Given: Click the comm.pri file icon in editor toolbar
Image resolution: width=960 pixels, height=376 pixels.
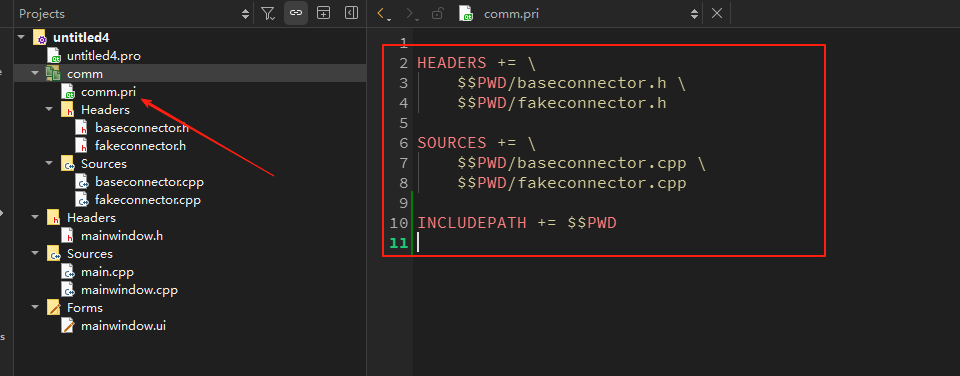Looking at the screenshot, I should pos(467,13).
